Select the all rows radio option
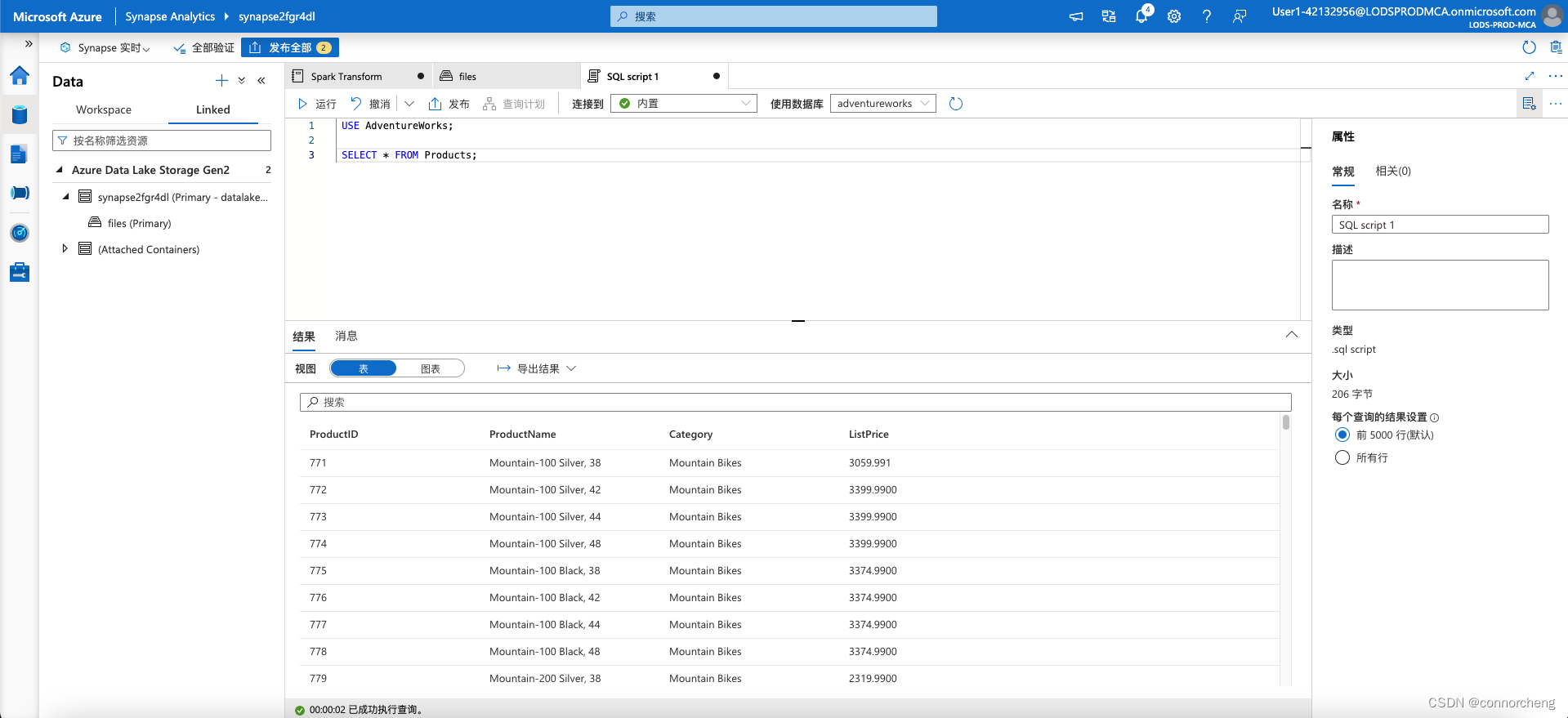 1342,457
